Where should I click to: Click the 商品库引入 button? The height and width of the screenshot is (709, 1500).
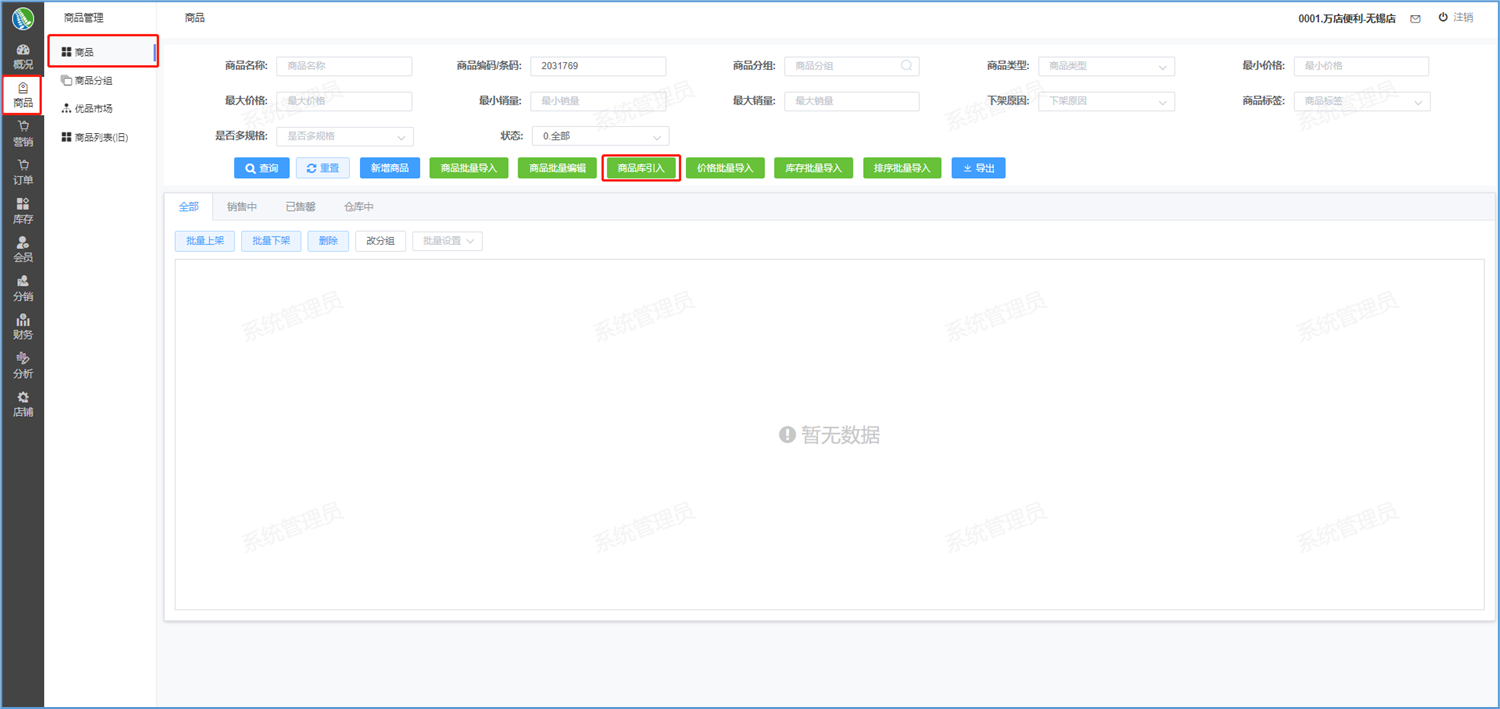[641, 168]
